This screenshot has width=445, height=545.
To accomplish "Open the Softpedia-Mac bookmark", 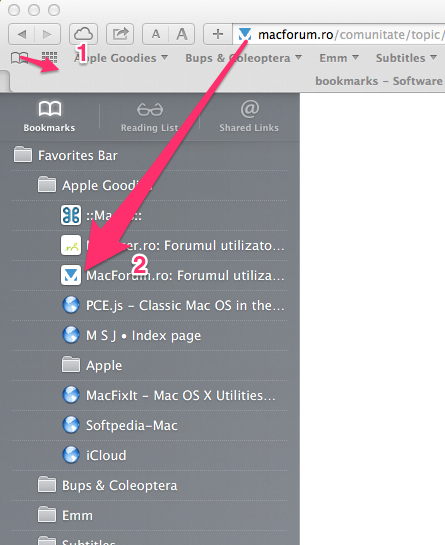I will [x=149, y=425].
